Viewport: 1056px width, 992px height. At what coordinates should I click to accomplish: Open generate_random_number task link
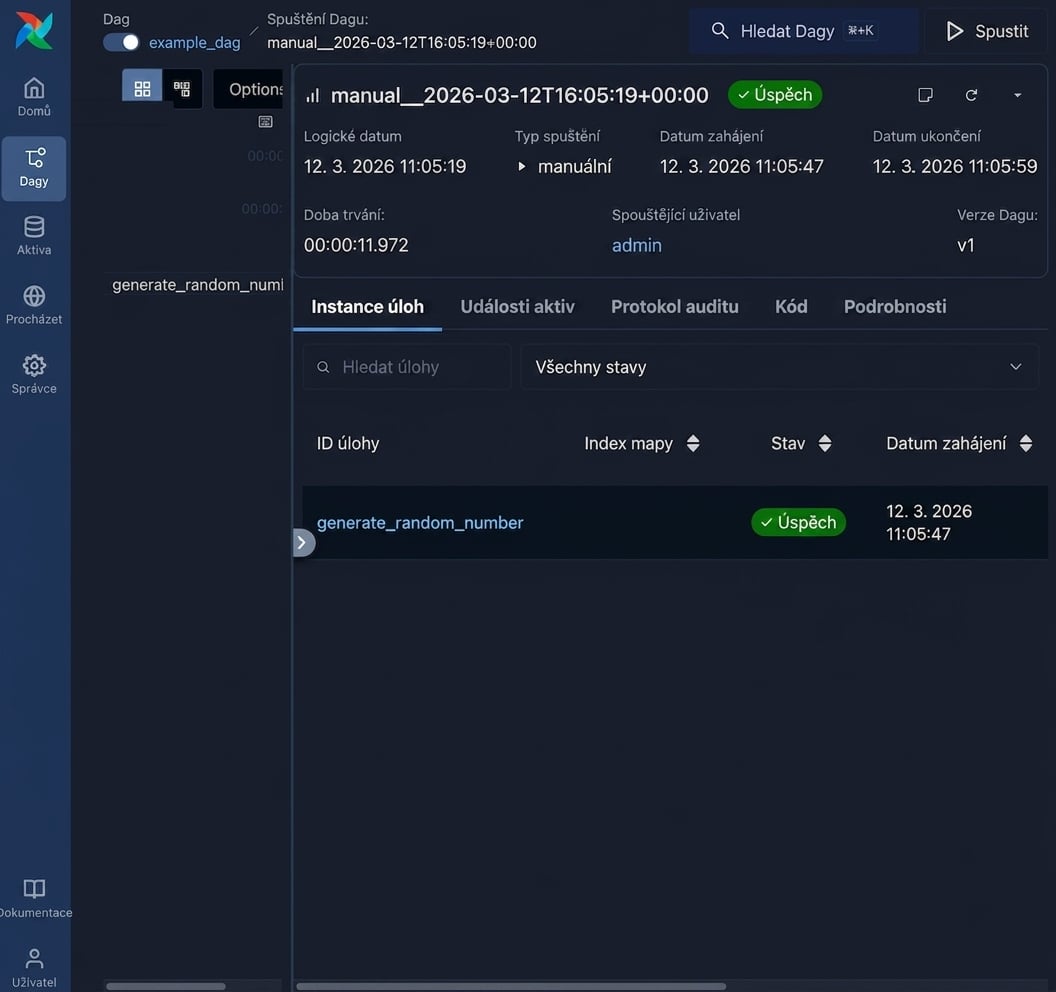(420, 523)
